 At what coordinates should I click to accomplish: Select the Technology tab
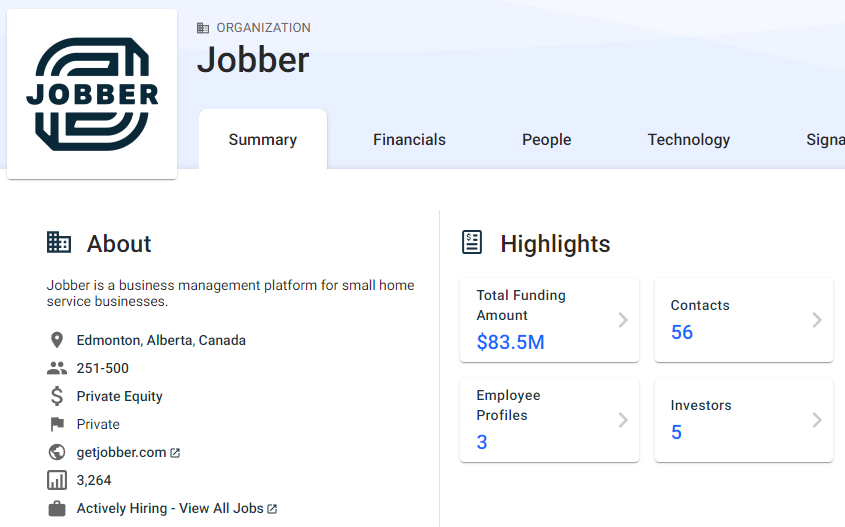[688, 140]
